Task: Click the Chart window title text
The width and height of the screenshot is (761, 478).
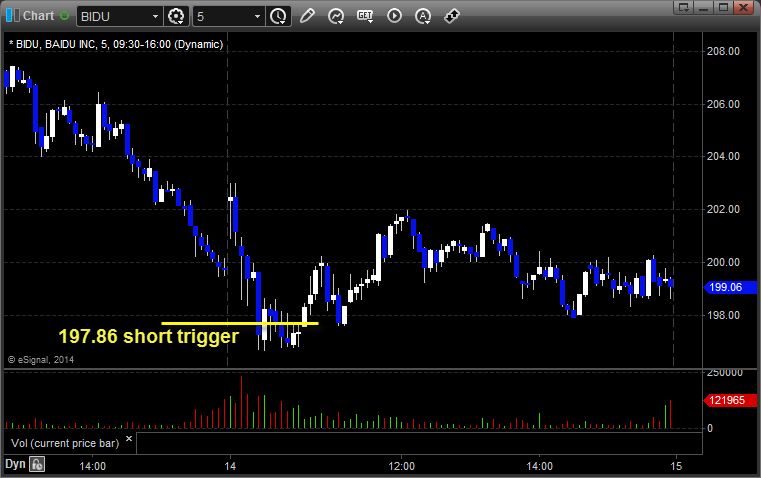Action: click(x=39, y=16)
